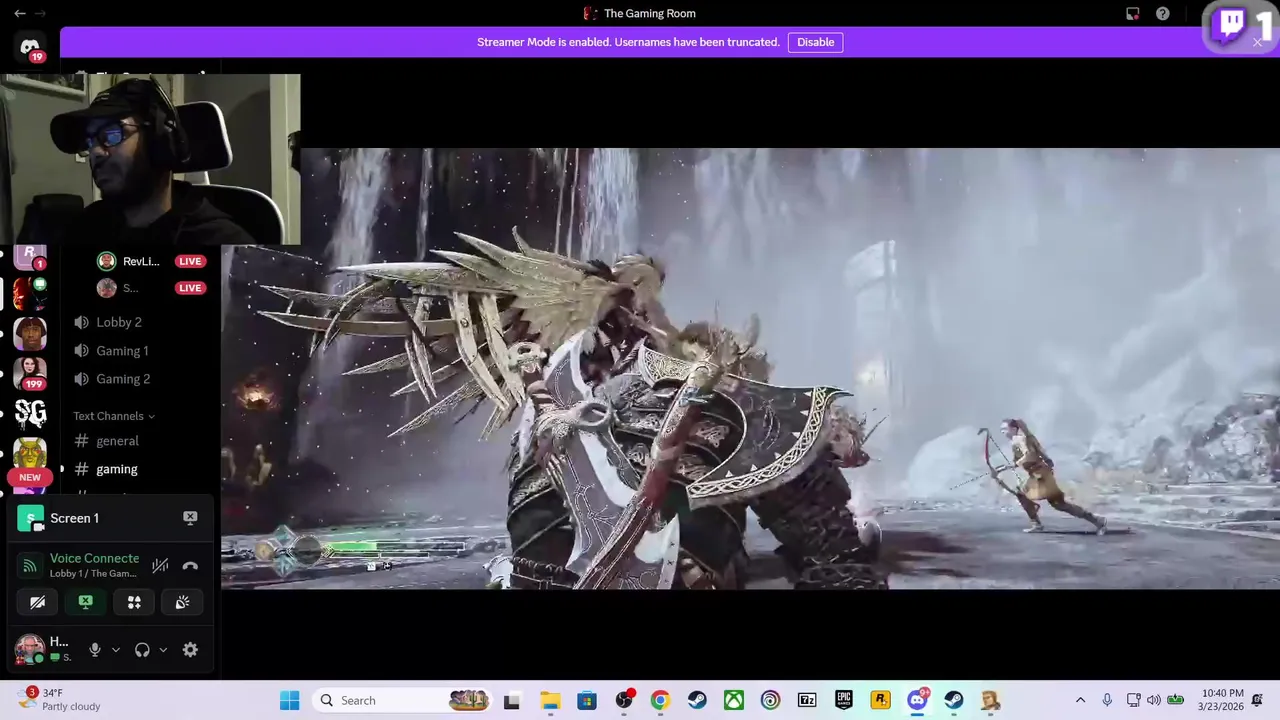
Task: Expand microphone input options arrow
Action: [x=116, y=650]
